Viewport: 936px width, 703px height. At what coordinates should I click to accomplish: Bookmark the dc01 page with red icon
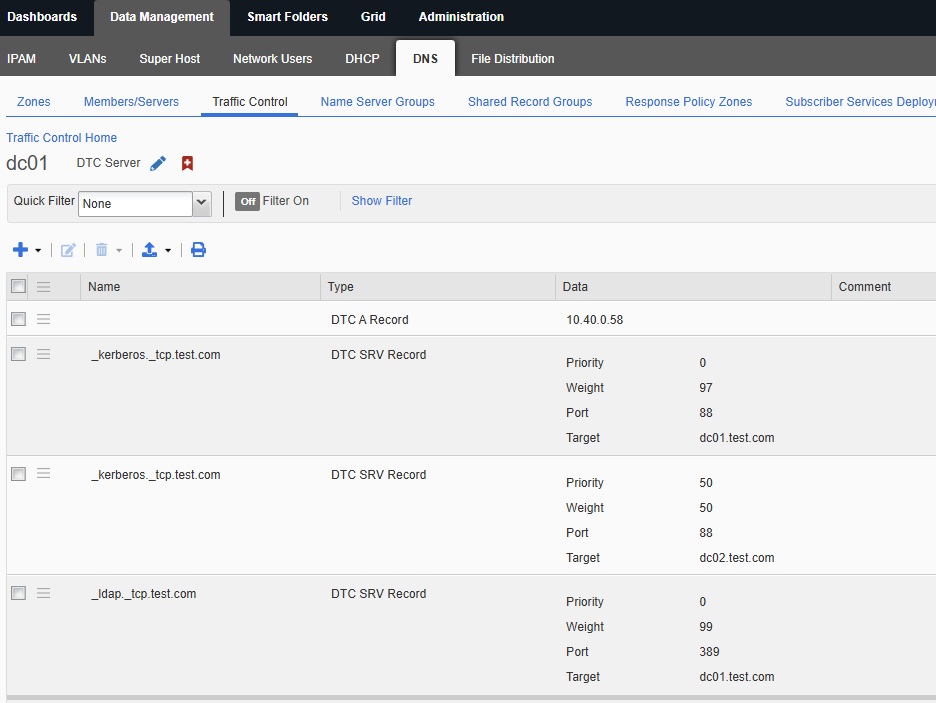click(187, 164)
